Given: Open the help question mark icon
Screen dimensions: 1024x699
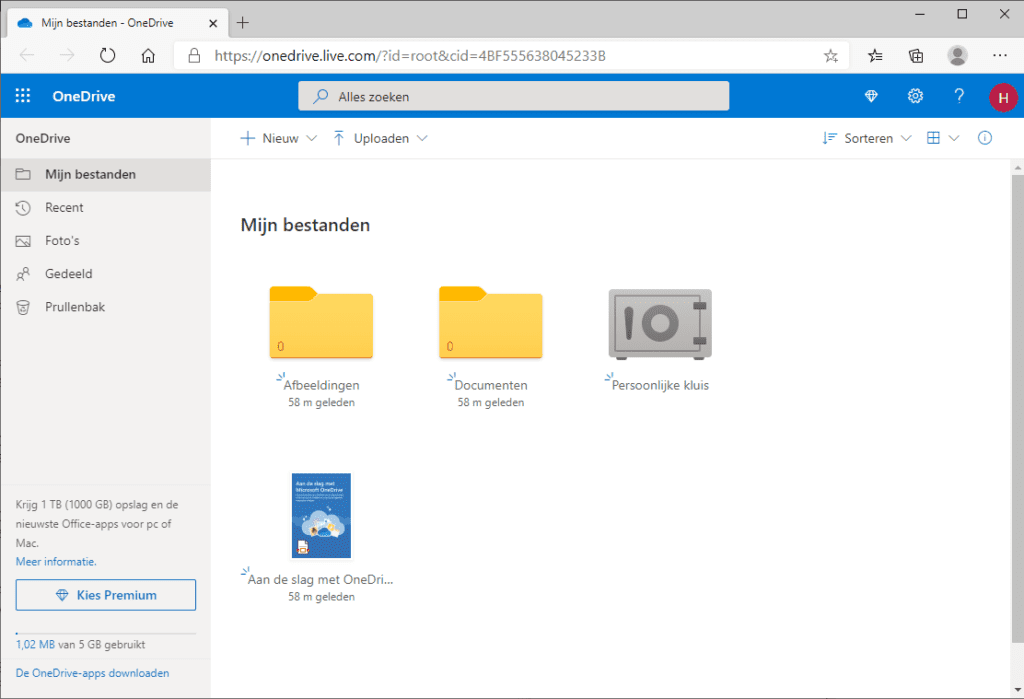Looking at the screenshot, I should 959,96.
